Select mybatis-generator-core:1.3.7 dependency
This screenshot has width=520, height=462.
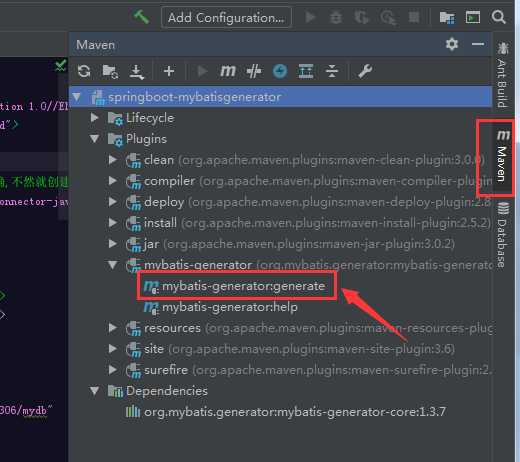pos(286,412)
